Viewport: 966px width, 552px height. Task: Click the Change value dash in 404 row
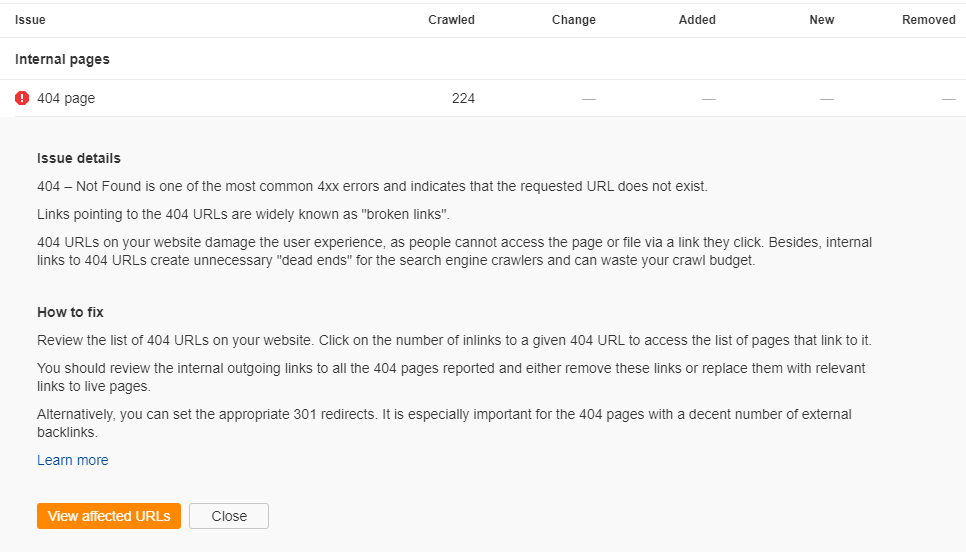click(x=589, y=98)
